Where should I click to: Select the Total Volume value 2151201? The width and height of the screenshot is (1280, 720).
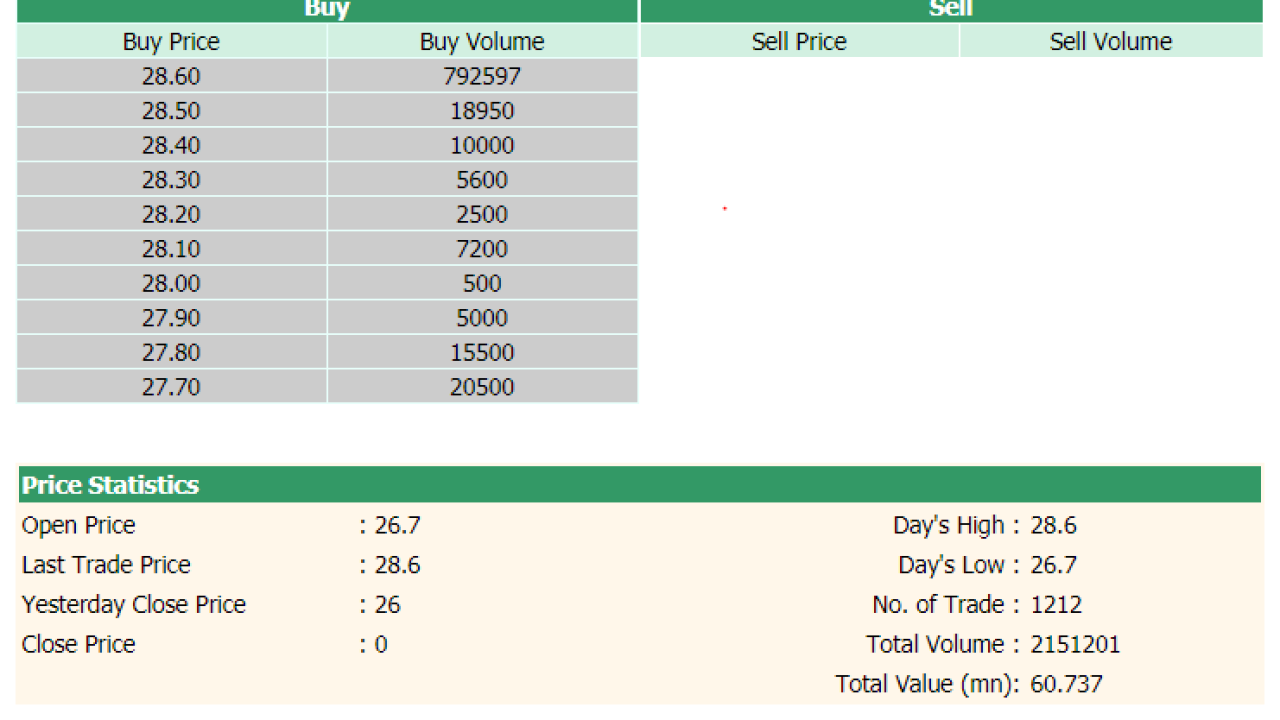pyautogui.click(x=1075, y=645)
